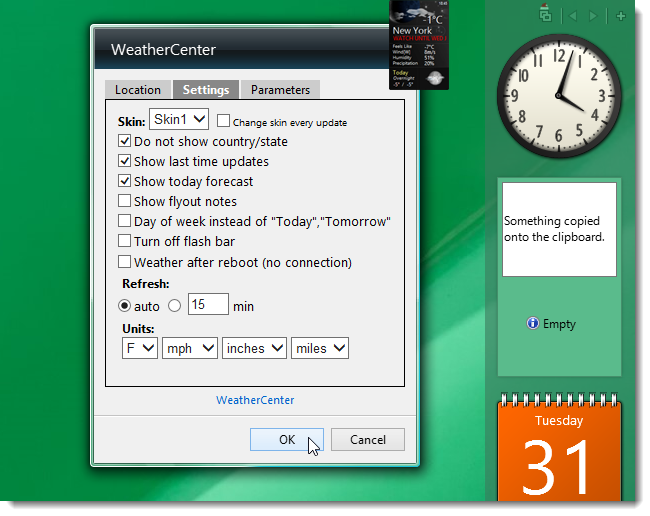Click OK to save settings
650x516 pixels.
click(287, 439)
